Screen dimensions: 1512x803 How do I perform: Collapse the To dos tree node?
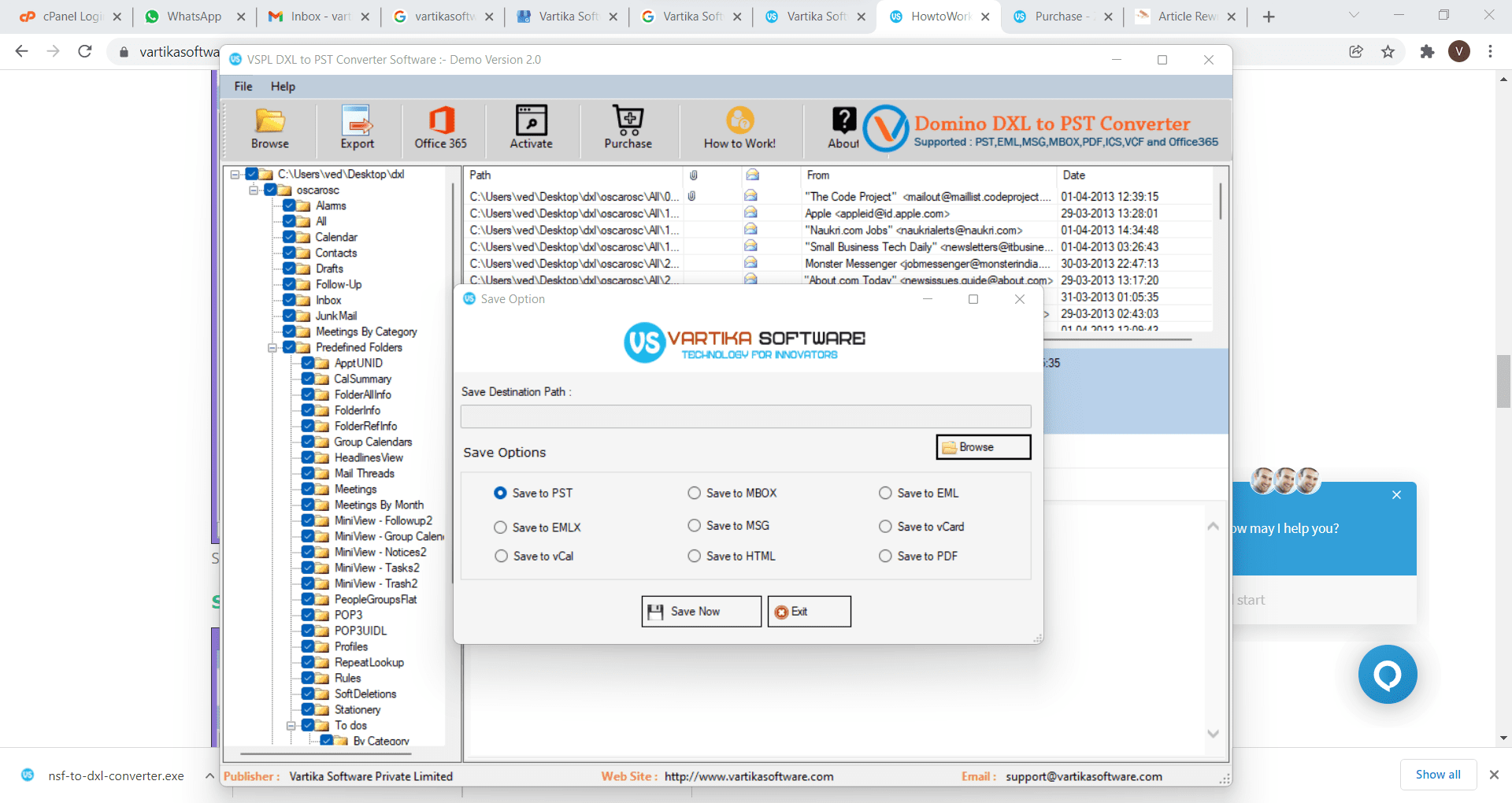[x=291, y=725]
